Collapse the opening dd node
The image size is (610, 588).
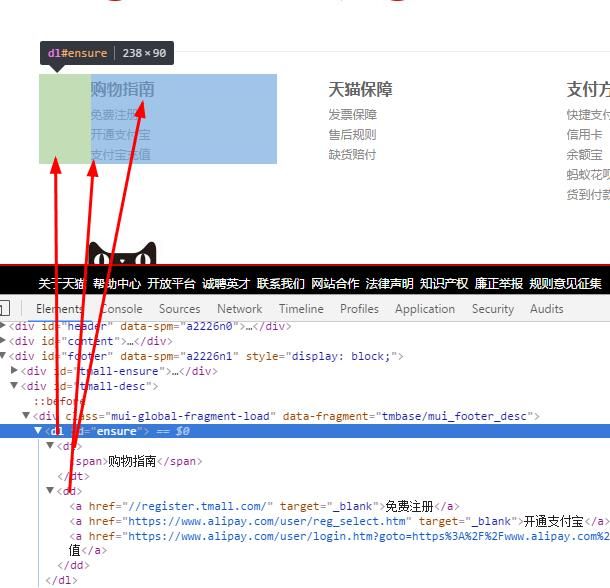click(x=50, y=491)
